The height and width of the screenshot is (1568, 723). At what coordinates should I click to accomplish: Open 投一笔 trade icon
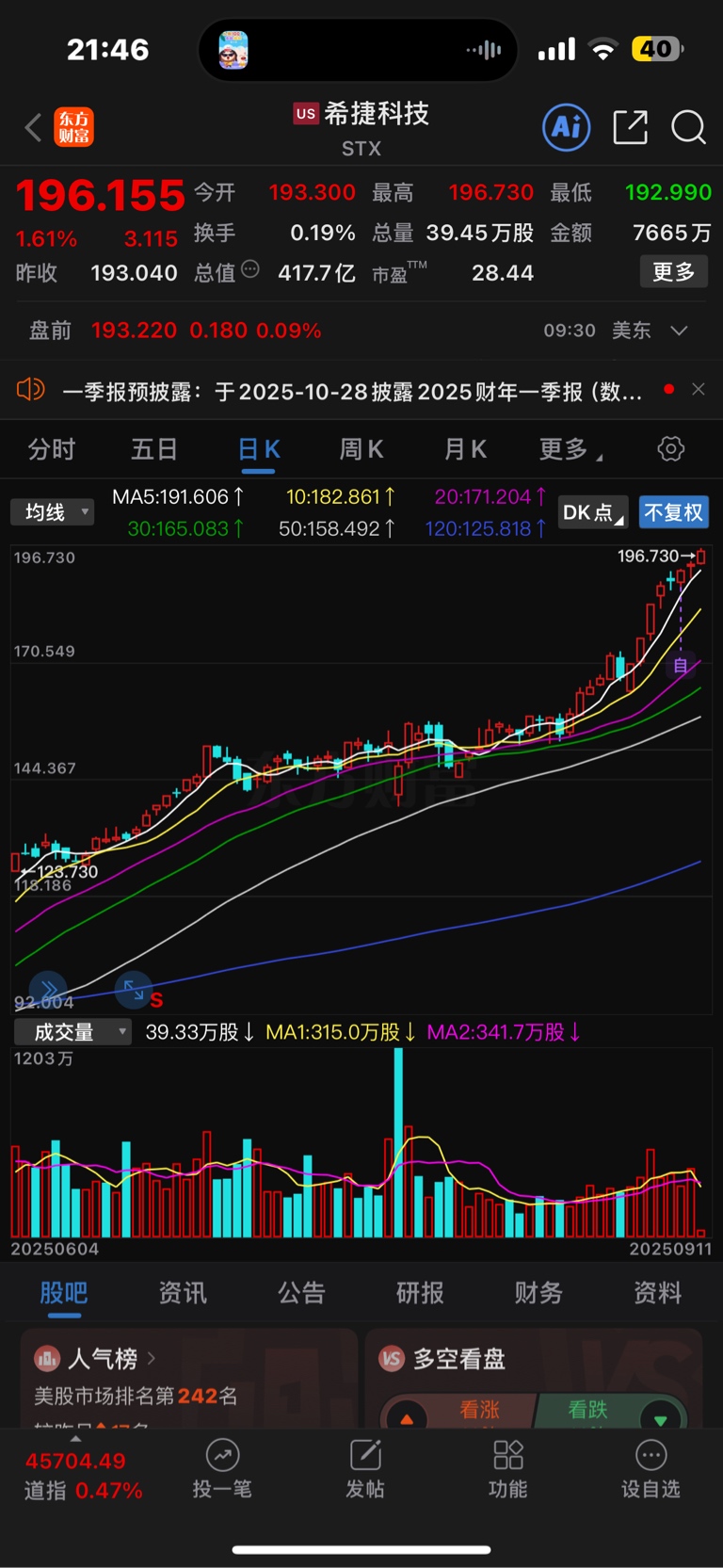(x=222, y=1455)
